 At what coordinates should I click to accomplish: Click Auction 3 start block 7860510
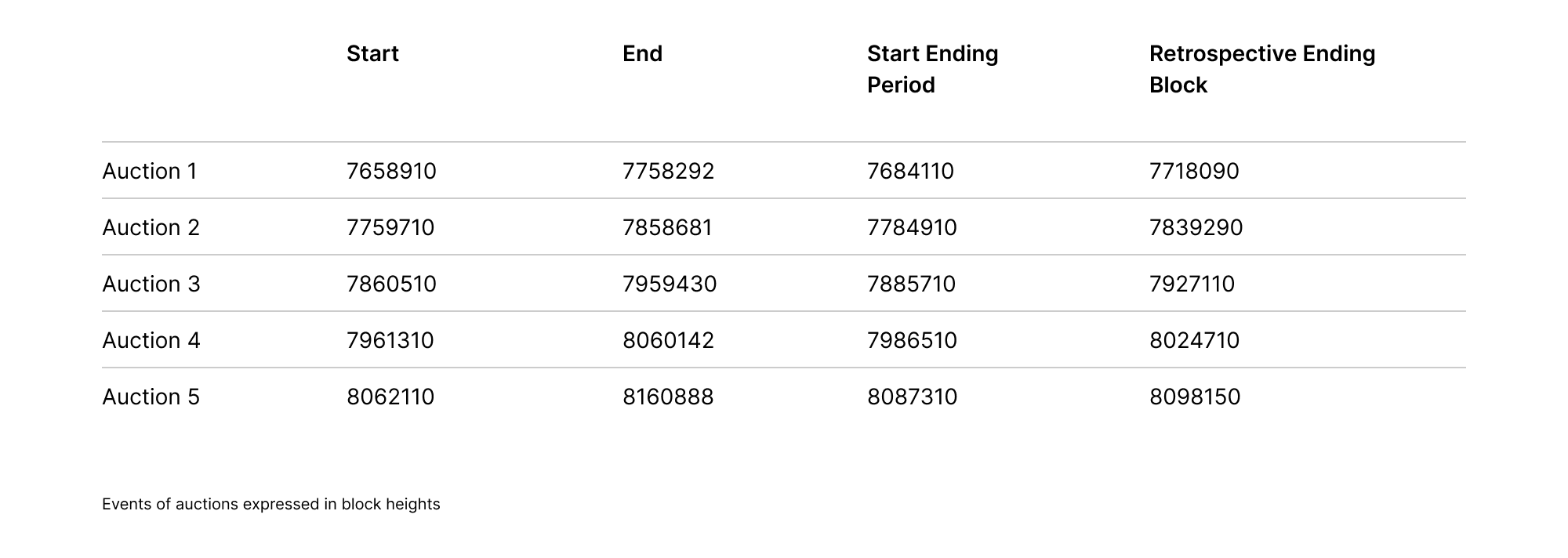point(391,284)
